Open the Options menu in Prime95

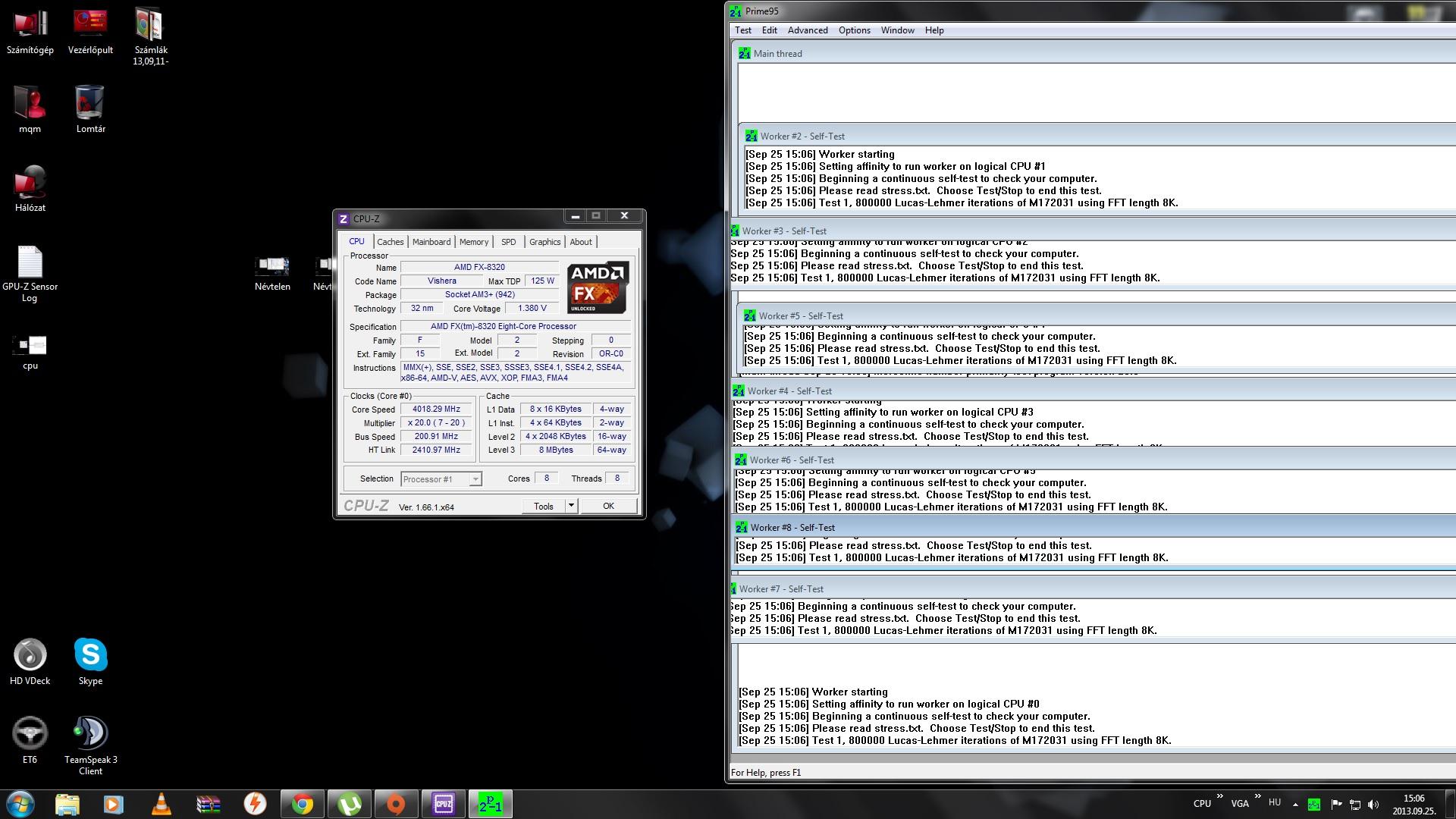(x=855, y=30)
